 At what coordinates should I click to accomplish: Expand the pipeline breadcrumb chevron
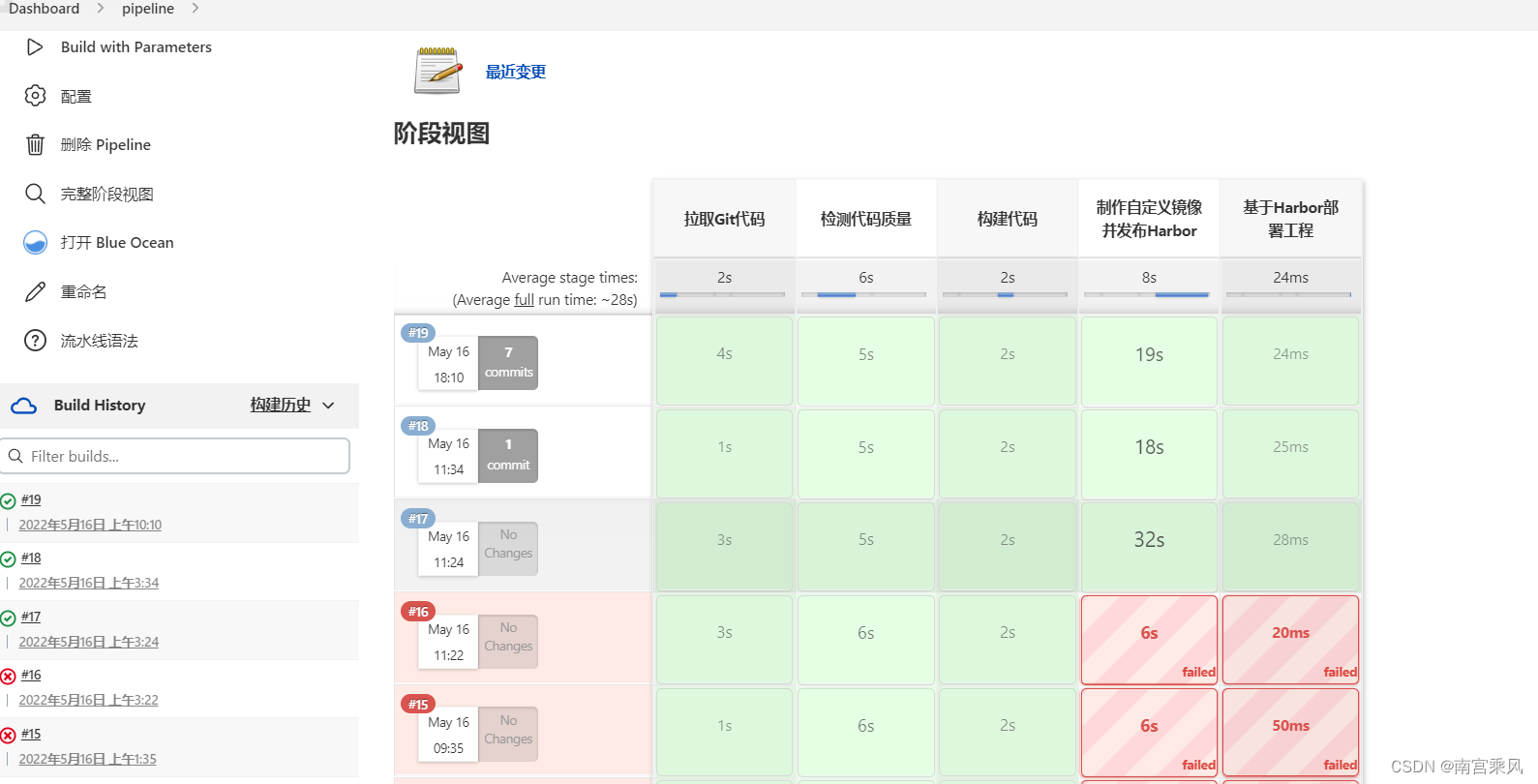(196, 8)
